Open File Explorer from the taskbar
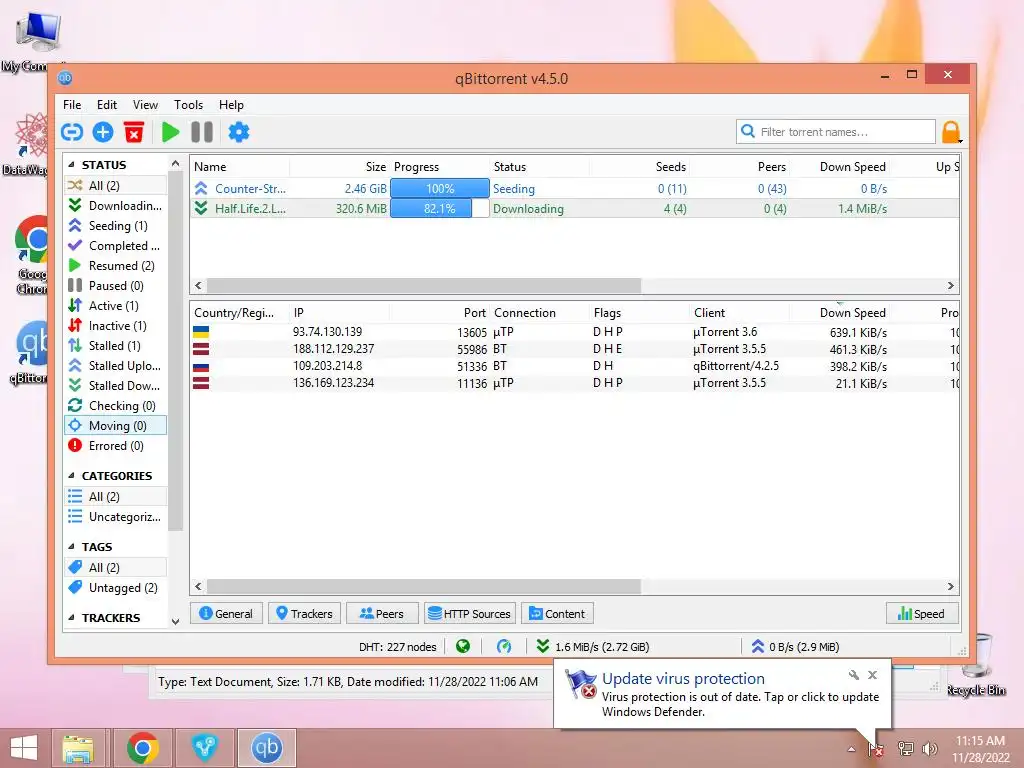This screenshot has height=768, width=1024. [78, 748]
